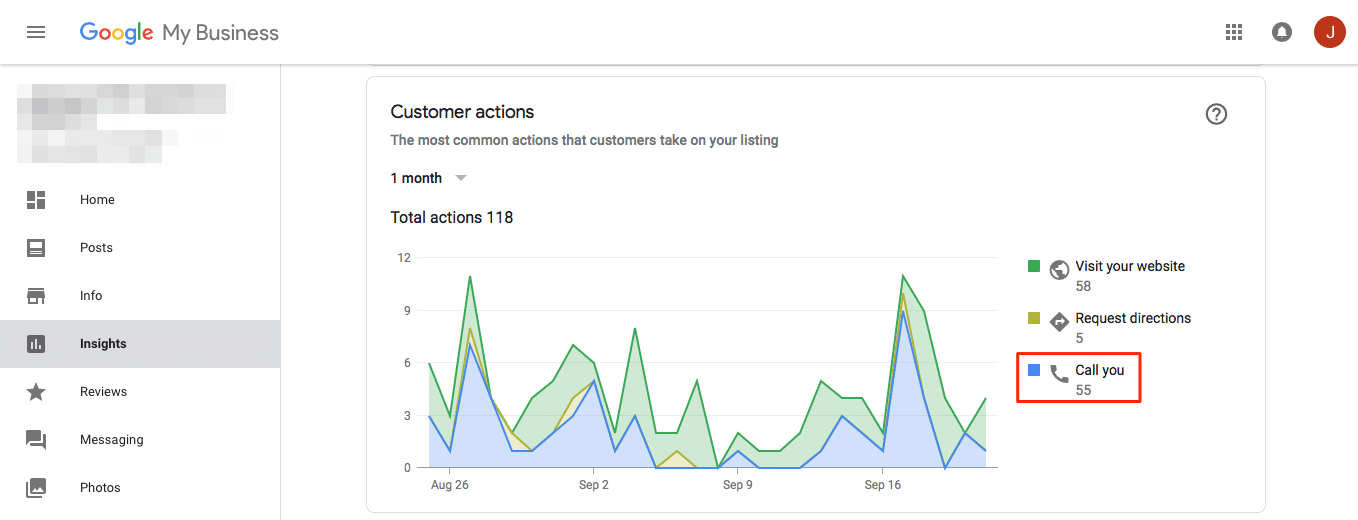The image size is (1358, 520).
Task: Open the 1 month period dropdown
Action: point(429,178)
